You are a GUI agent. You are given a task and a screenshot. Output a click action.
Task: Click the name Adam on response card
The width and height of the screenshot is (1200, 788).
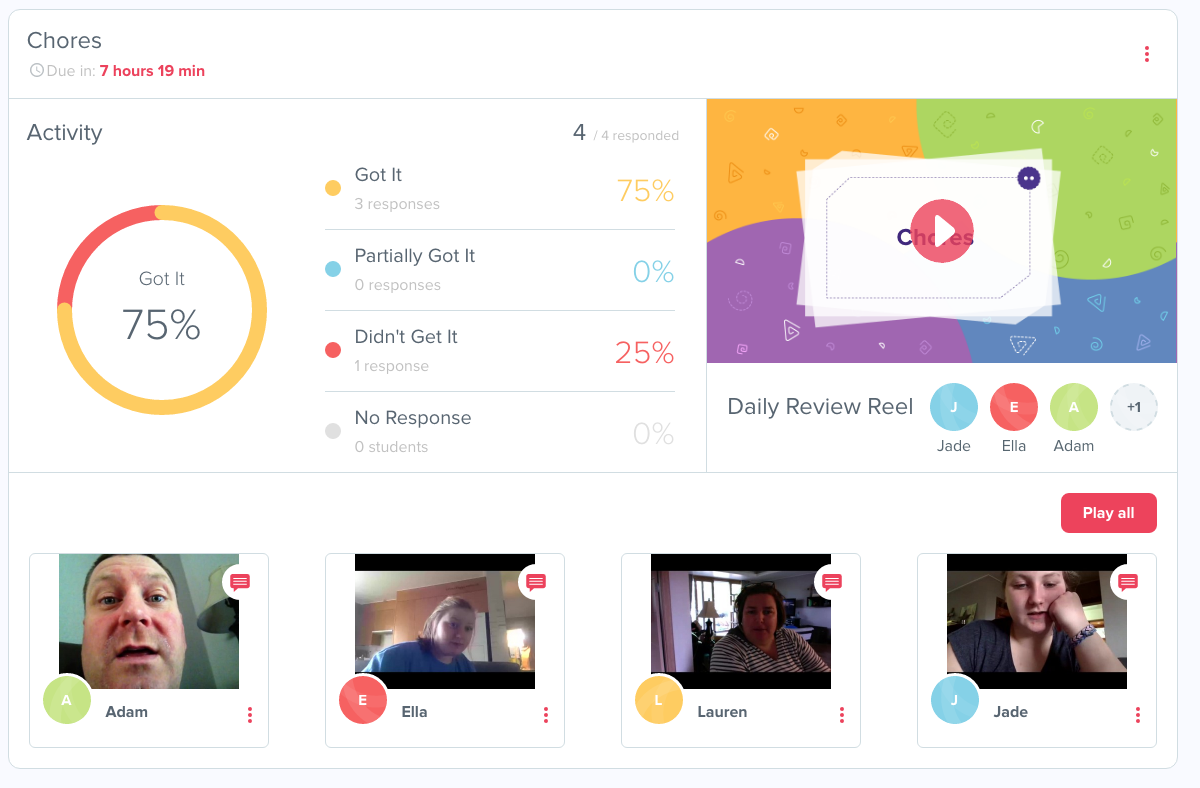point(126,712)
